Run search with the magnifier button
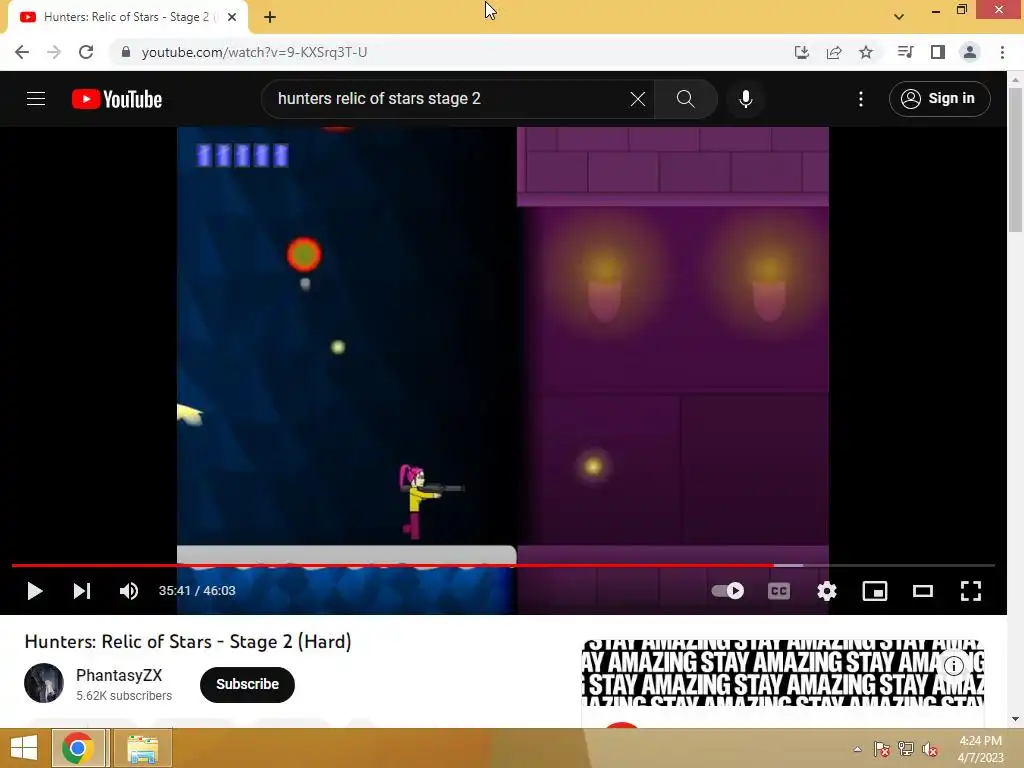This screenshot has height=768, width=1024. coord(685,99)
